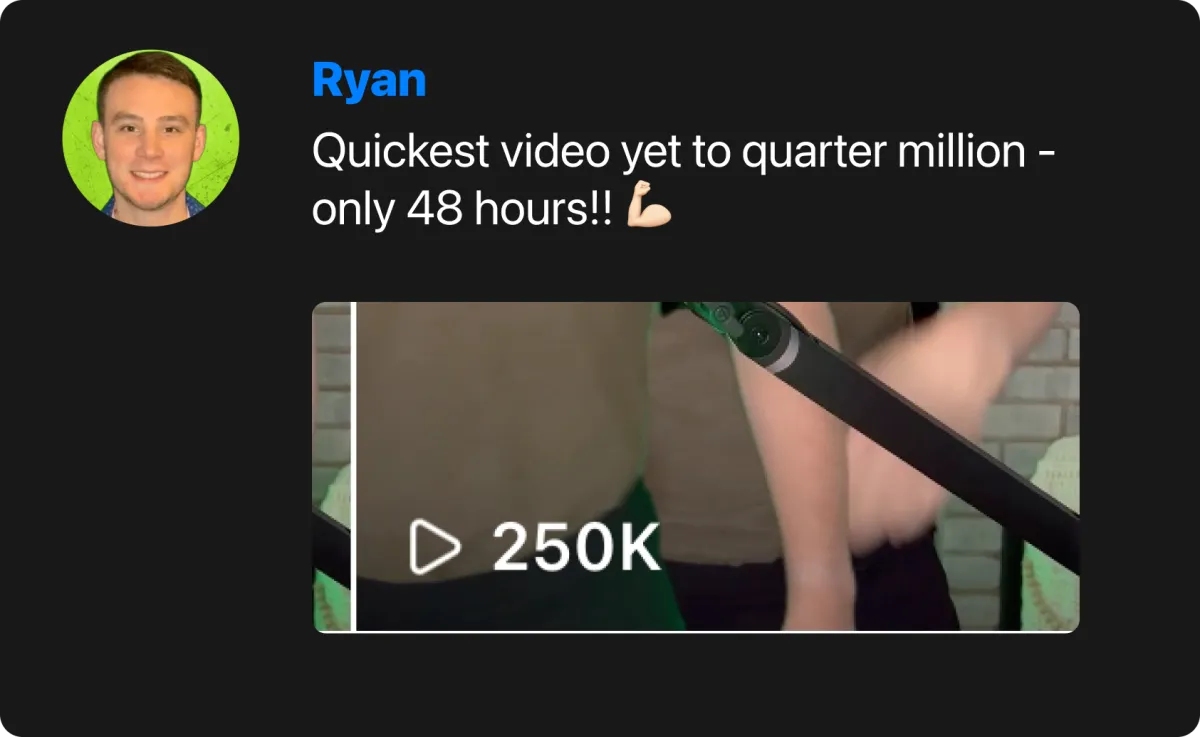Viewport: 1200px width, 737px height.
Task: Click the empty dark area below the avatar
Action: click(151, 450)
